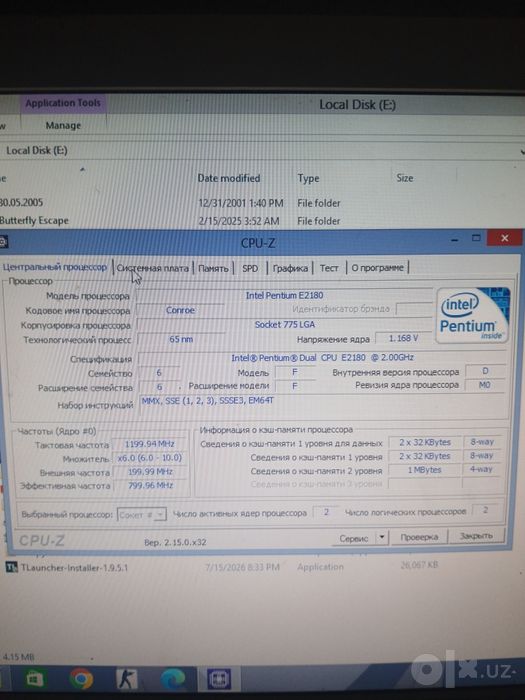Screen dimensions: 525x700
Task: Sort by Date modified column in Explorer
Action: point(229,178)
